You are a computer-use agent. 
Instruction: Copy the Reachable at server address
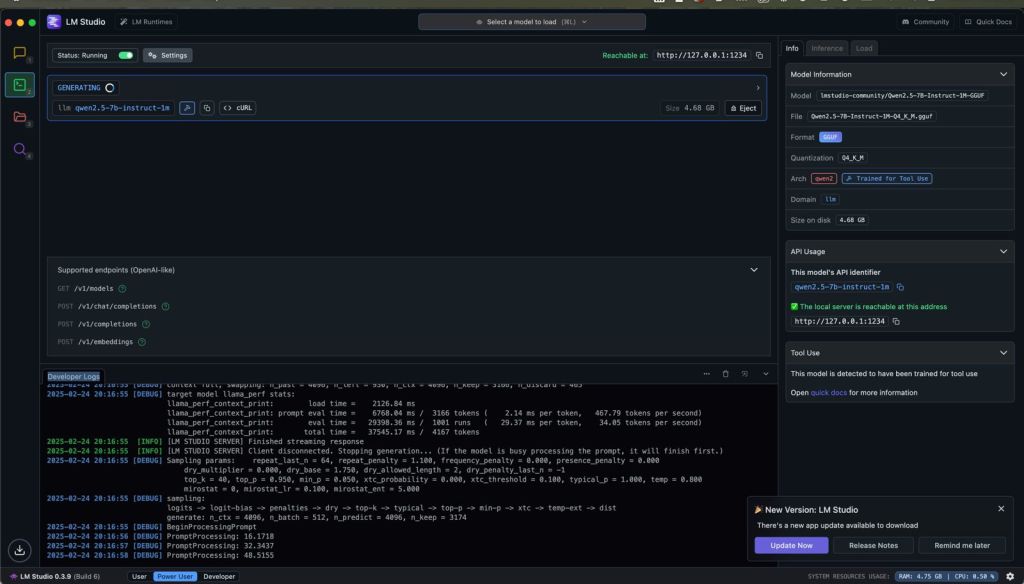coord(759,56)
